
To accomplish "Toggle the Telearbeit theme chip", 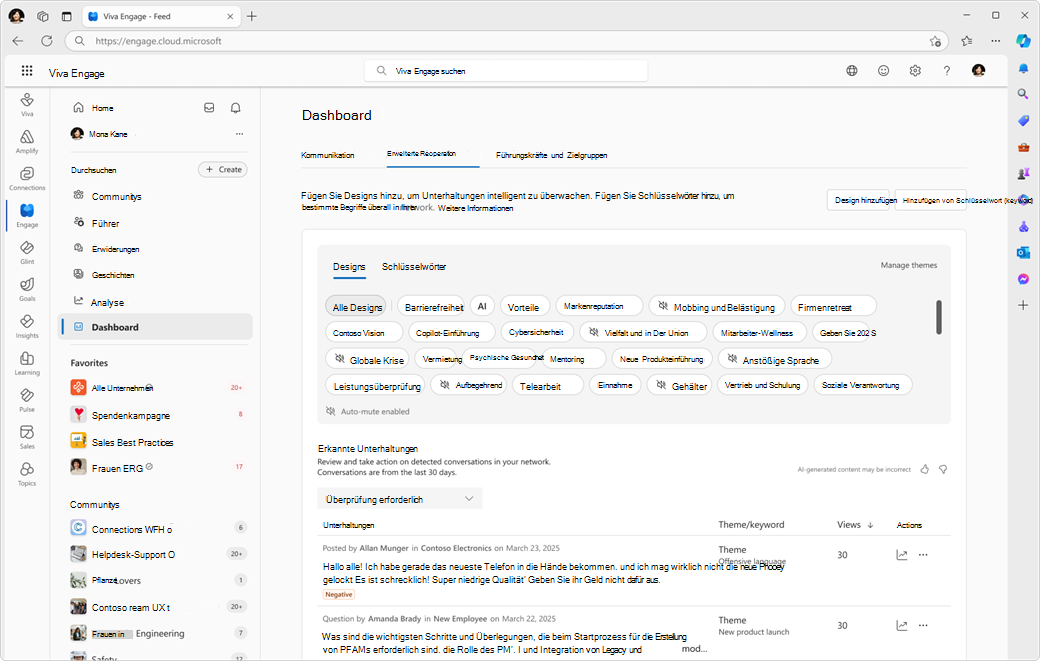I will tap(548, 385).
